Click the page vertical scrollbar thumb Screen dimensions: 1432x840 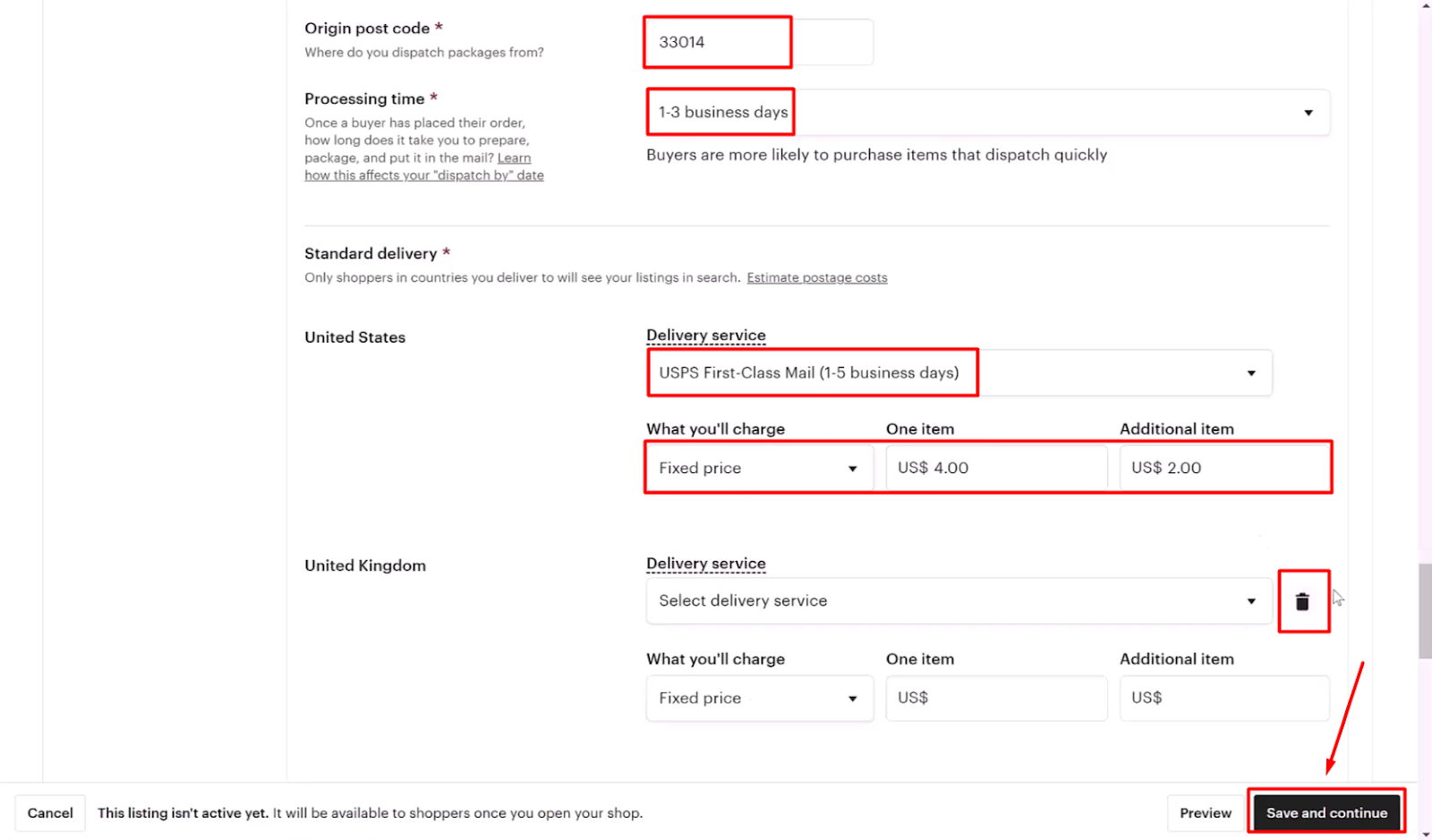pyautogui.click(x=1425, y=611)
